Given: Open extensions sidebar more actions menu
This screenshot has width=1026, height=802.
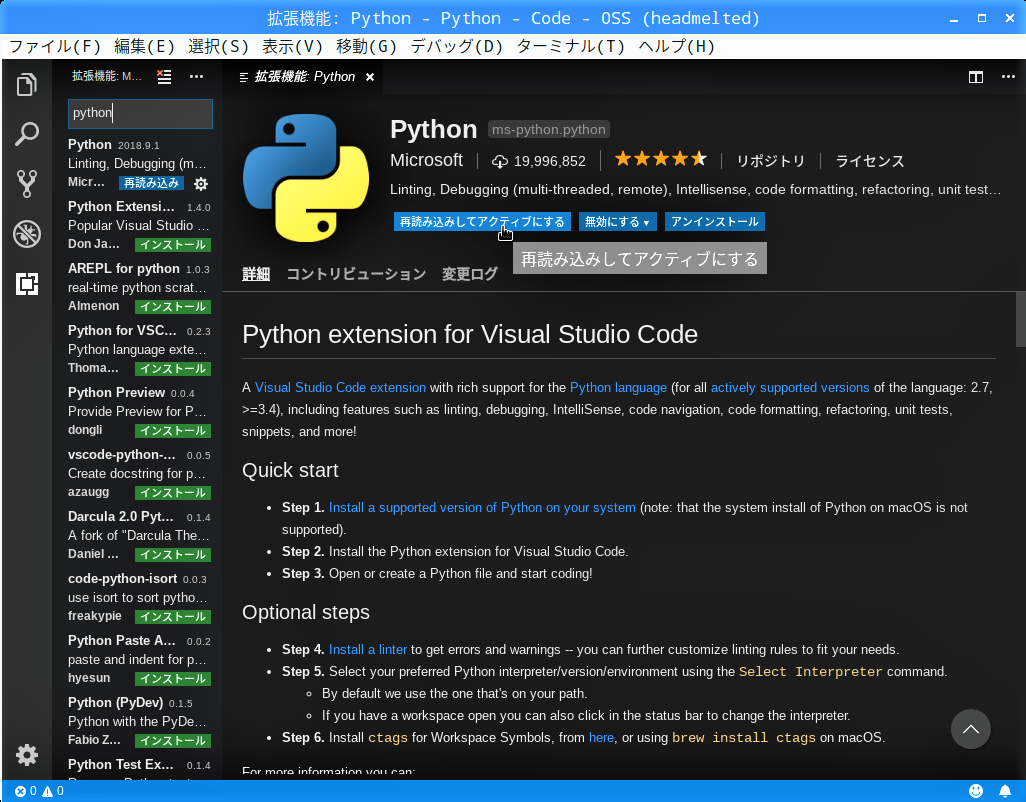Looking at the screenshot, I should [x=196, y=77].
